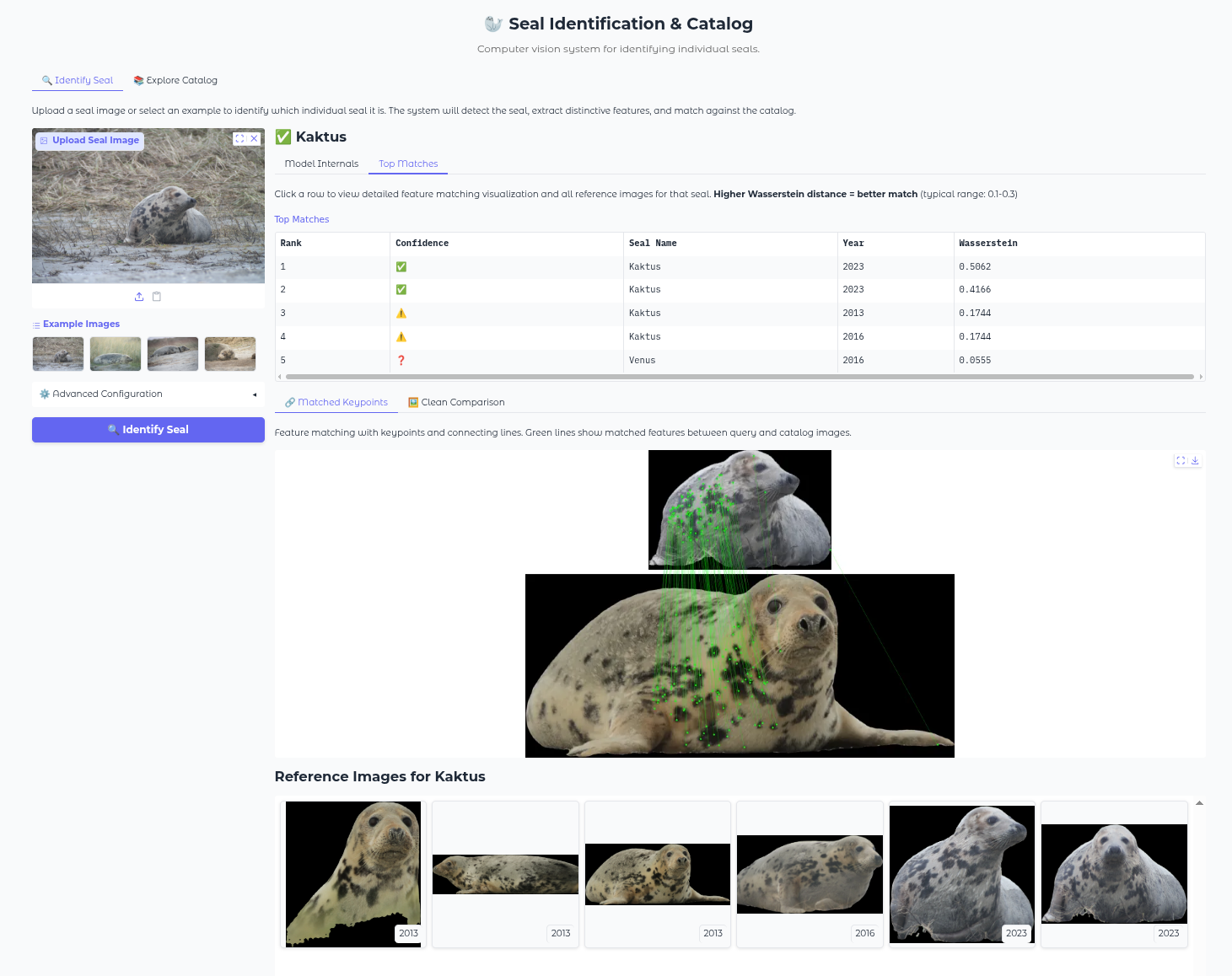1232x976 pixels.
Task: Clear the uploaded seal image with the X icon
Action: coord(255,138)
